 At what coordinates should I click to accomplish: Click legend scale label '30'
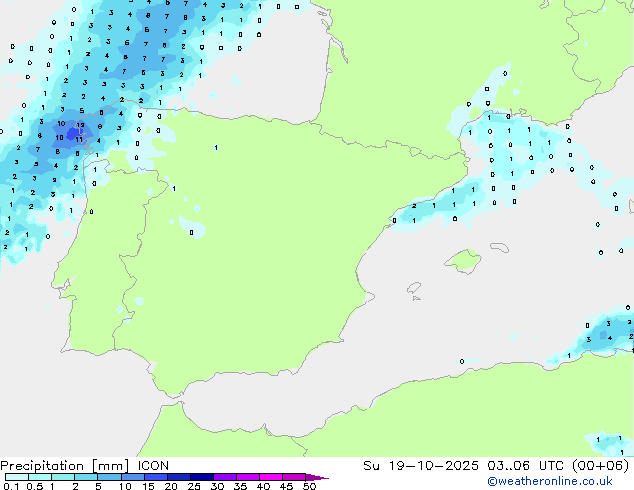point(217,486)
